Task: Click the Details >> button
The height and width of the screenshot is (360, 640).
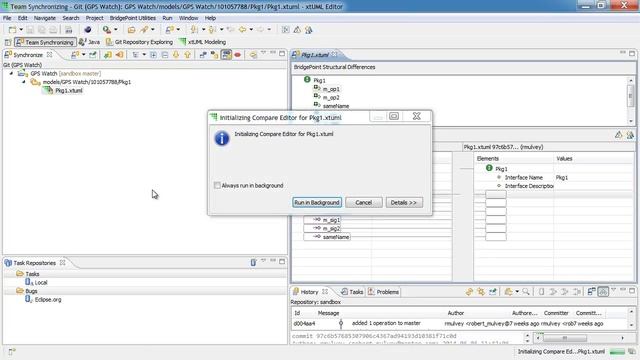Action: pos(404,202)
